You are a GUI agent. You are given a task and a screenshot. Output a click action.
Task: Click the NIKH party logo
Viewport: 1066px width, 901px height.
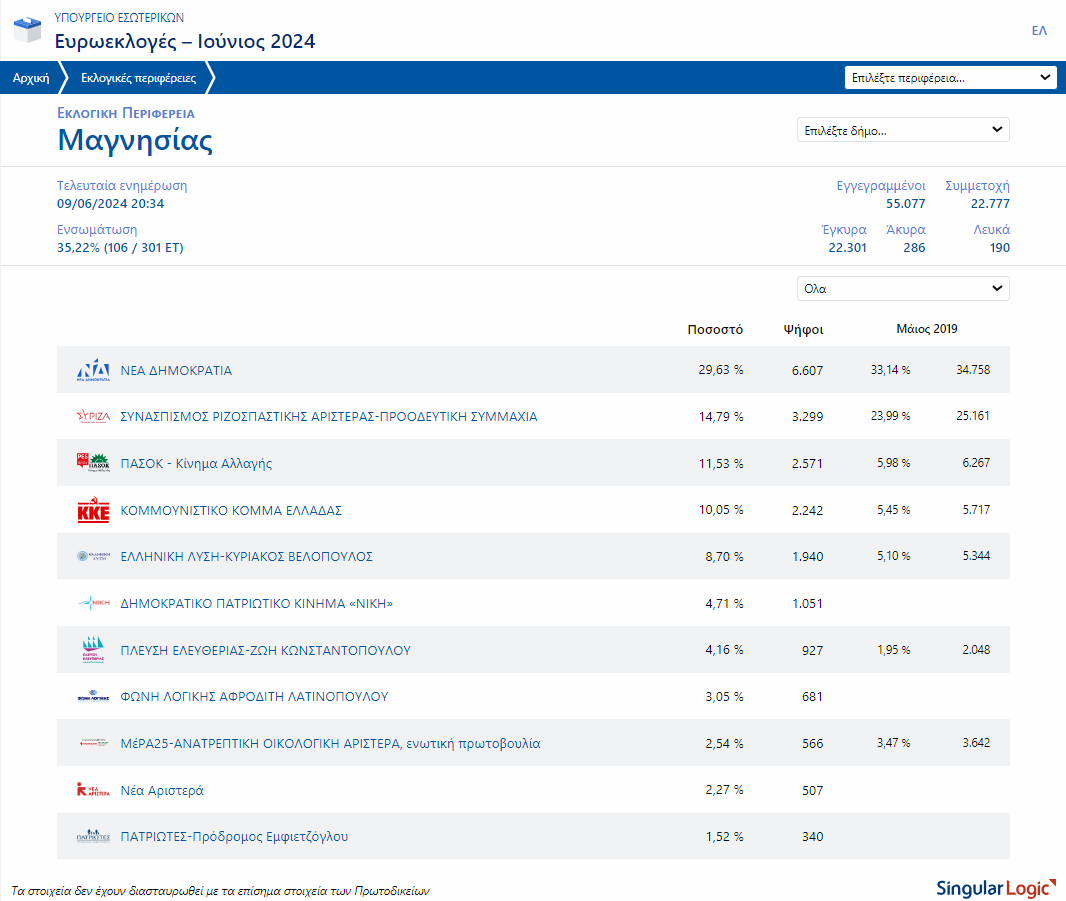coord(93,602)
